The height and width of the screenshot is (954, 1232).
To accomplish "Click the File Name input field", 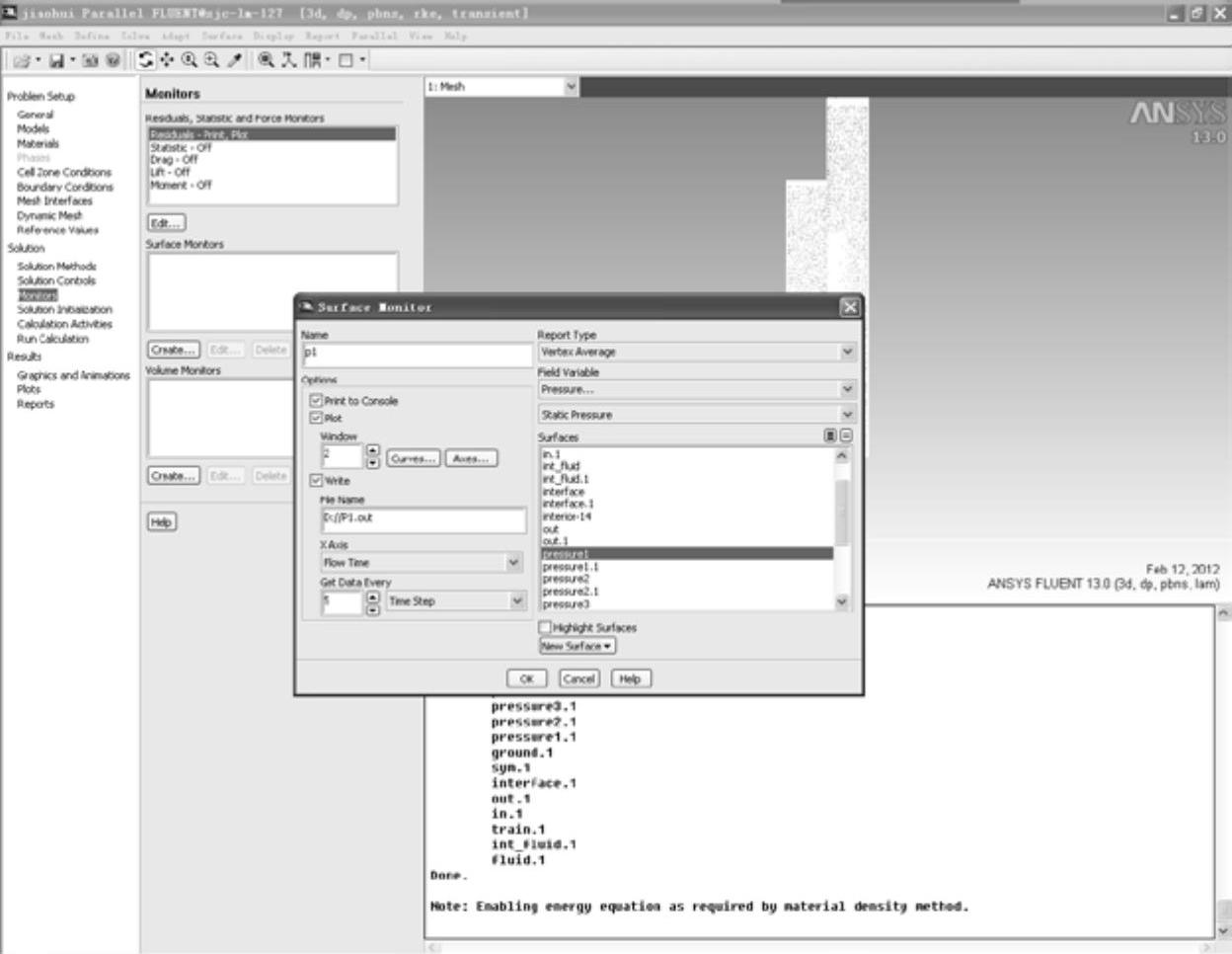I will tap(423, 519).
